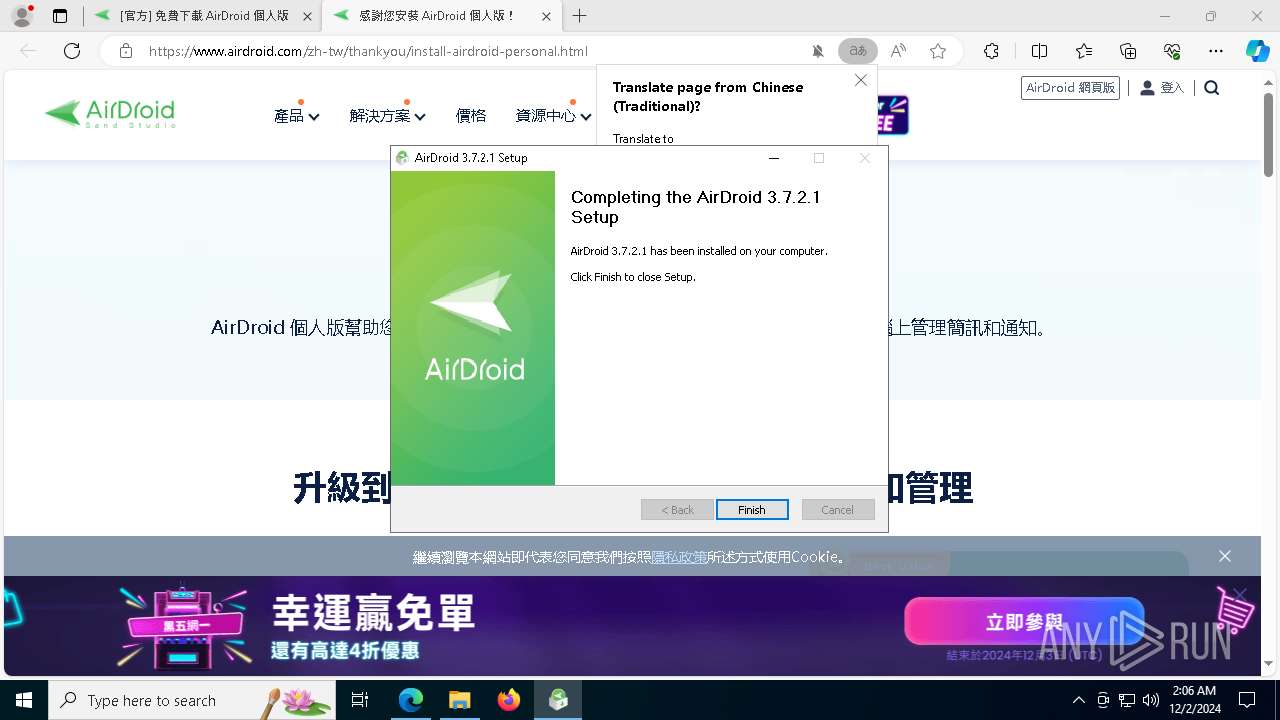Open a new browser tab

click(x=580, y=16)
